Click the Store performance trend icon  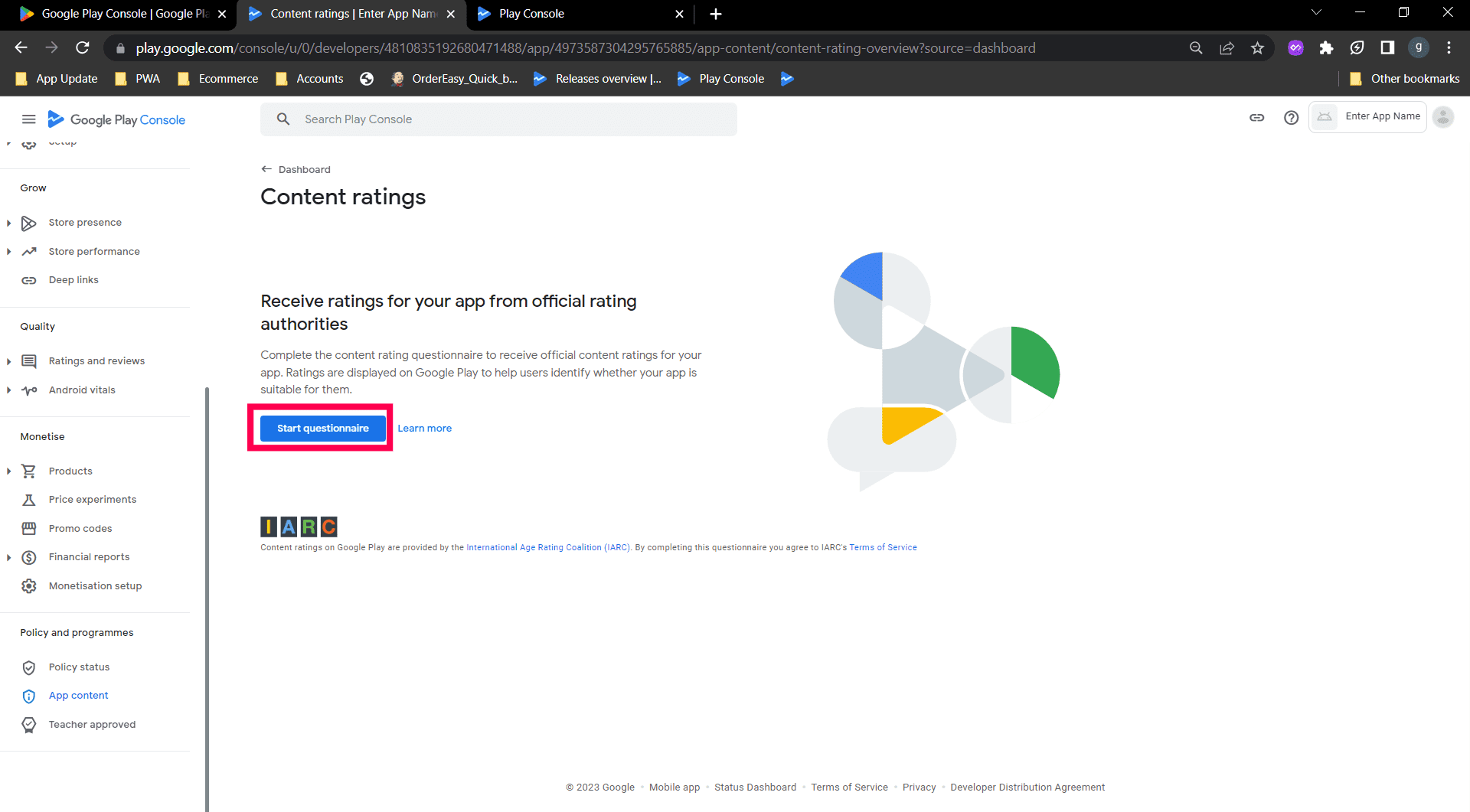pyautogui.click(x=29, y=252)
